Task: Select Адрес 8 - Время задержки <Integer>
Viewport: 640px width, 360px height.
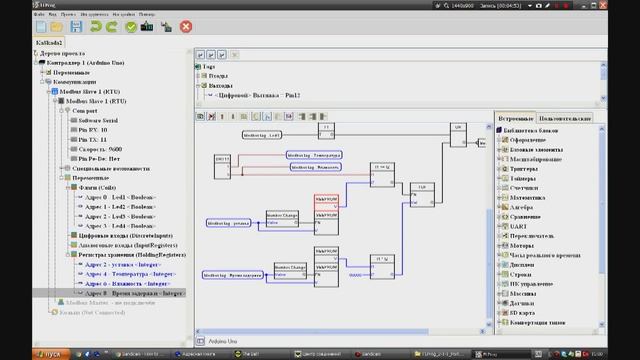Action: pos(134,293)
